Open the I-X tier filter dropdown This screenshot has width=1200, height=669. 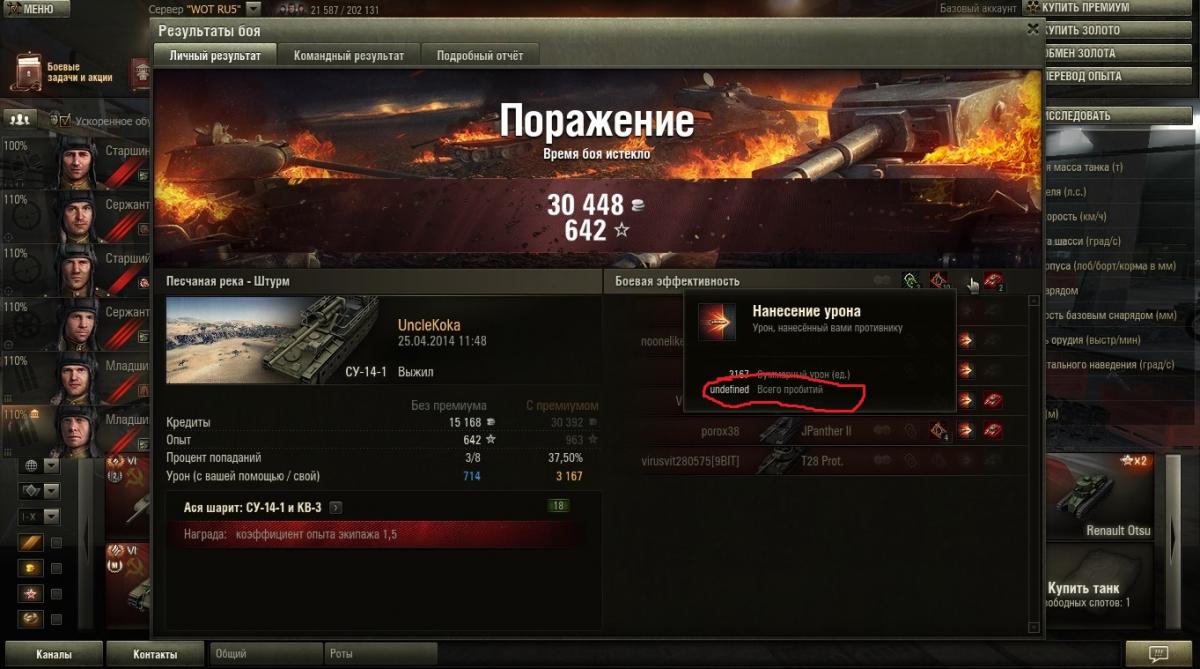tap(40, 517)
